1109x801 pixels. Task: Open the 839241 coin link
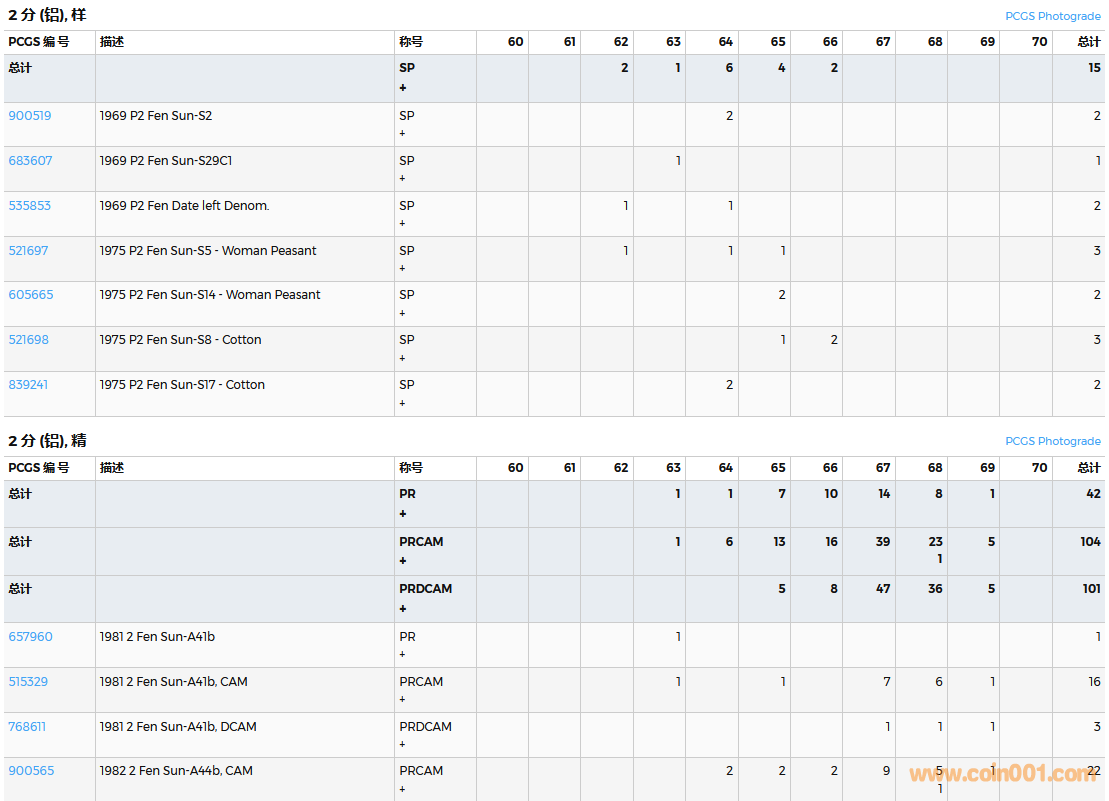28,385
